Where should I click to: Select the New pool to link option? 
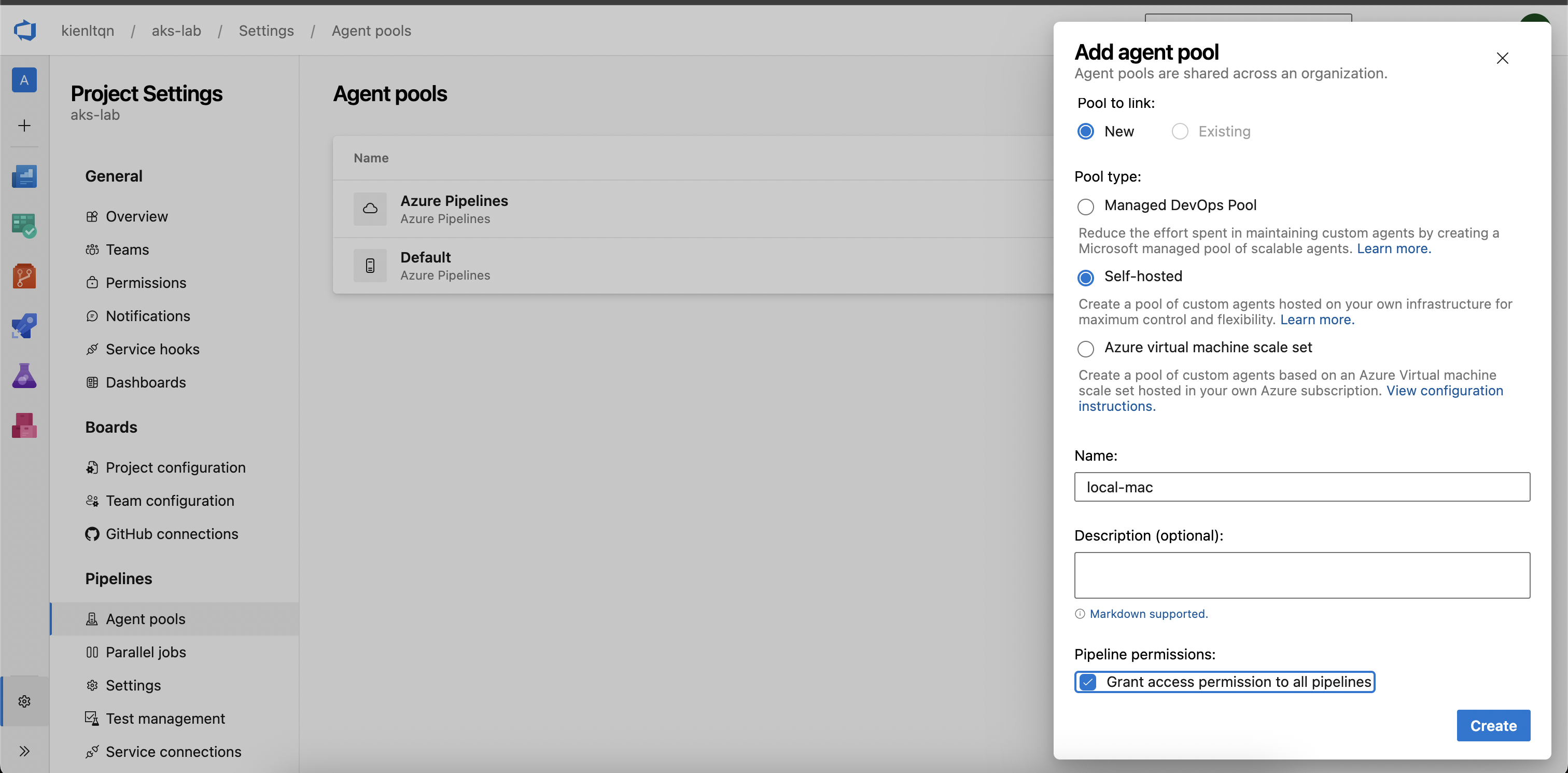tap(1085, 132)
